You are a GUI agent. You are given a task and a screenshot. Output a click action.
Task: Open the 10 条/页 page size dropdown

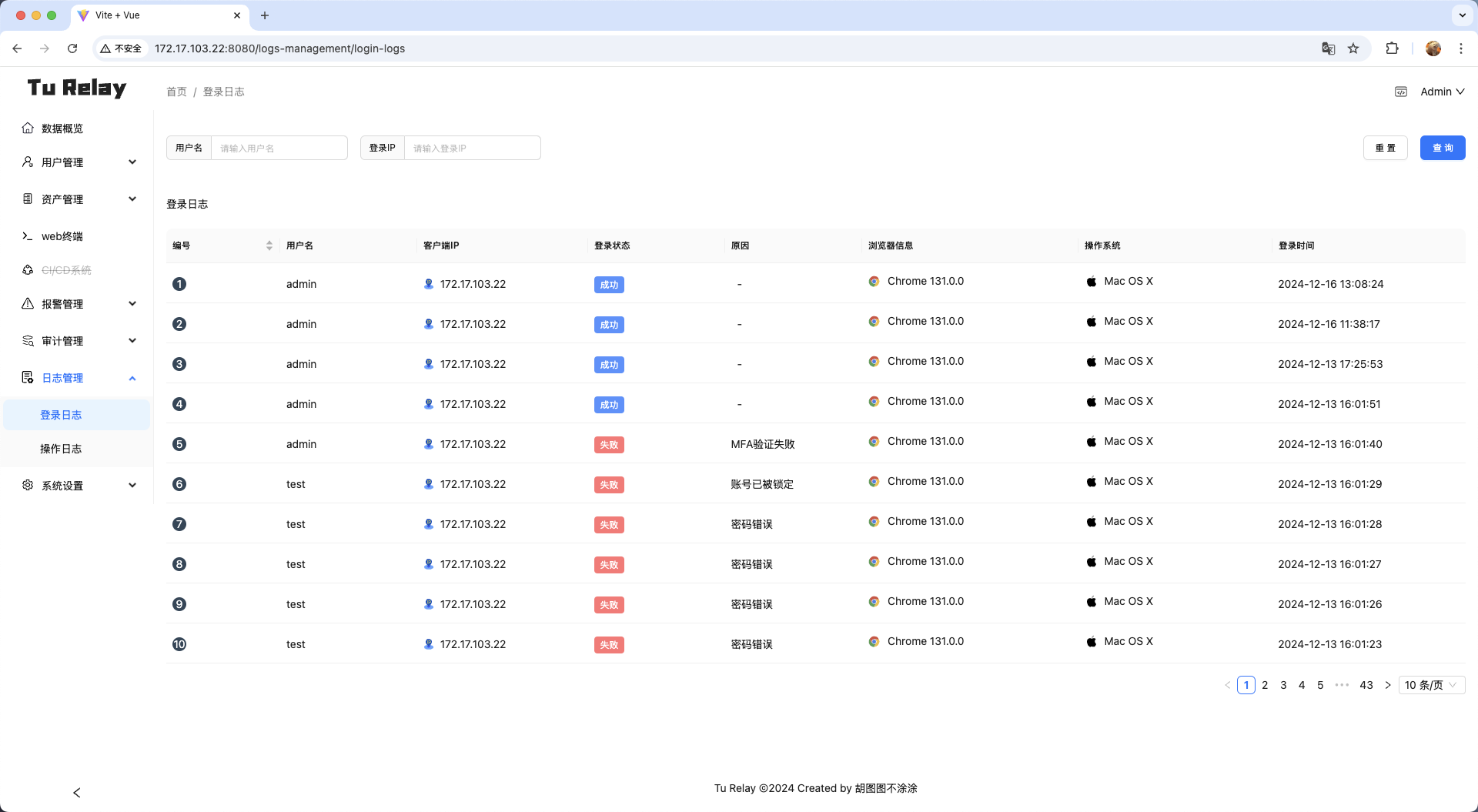1431,685
